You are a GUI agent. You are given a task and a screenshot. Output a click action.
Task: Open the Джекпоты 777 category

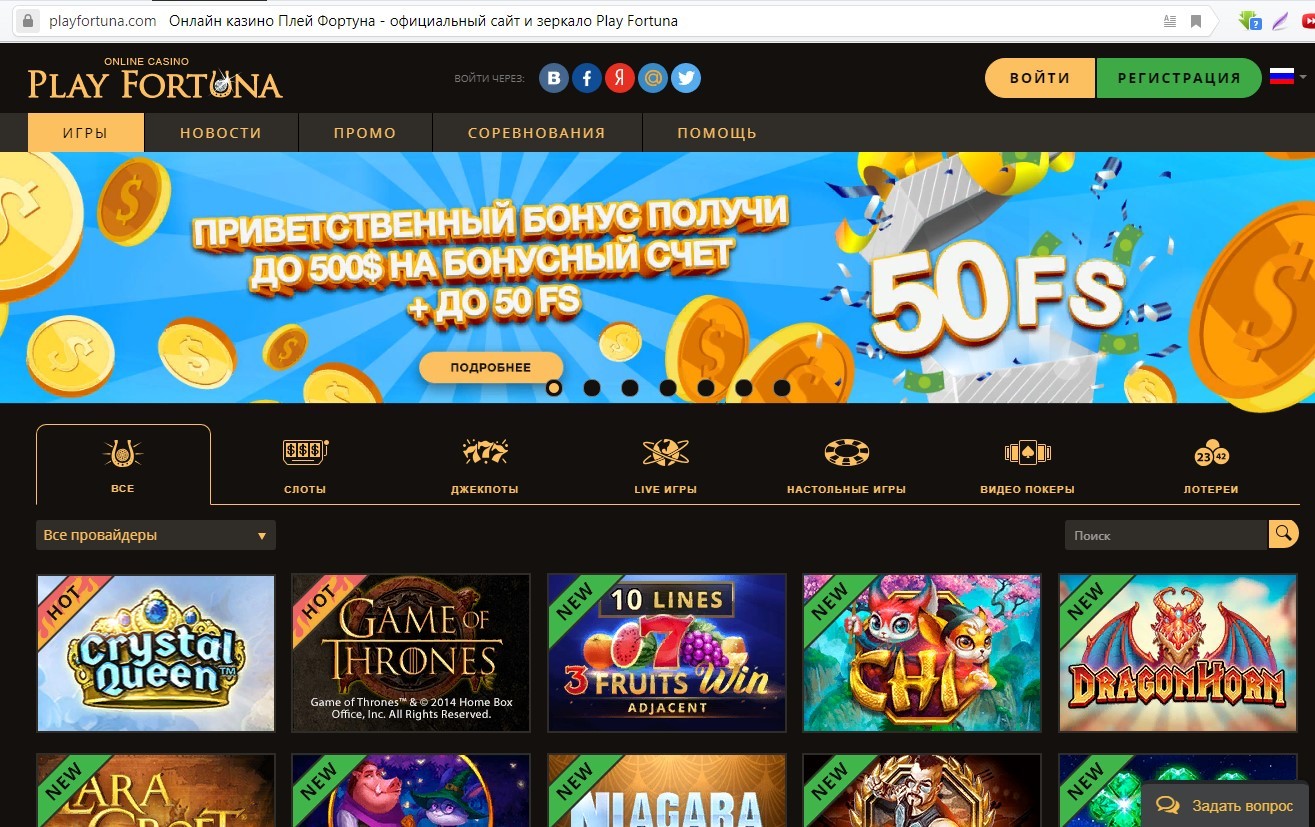485,466
